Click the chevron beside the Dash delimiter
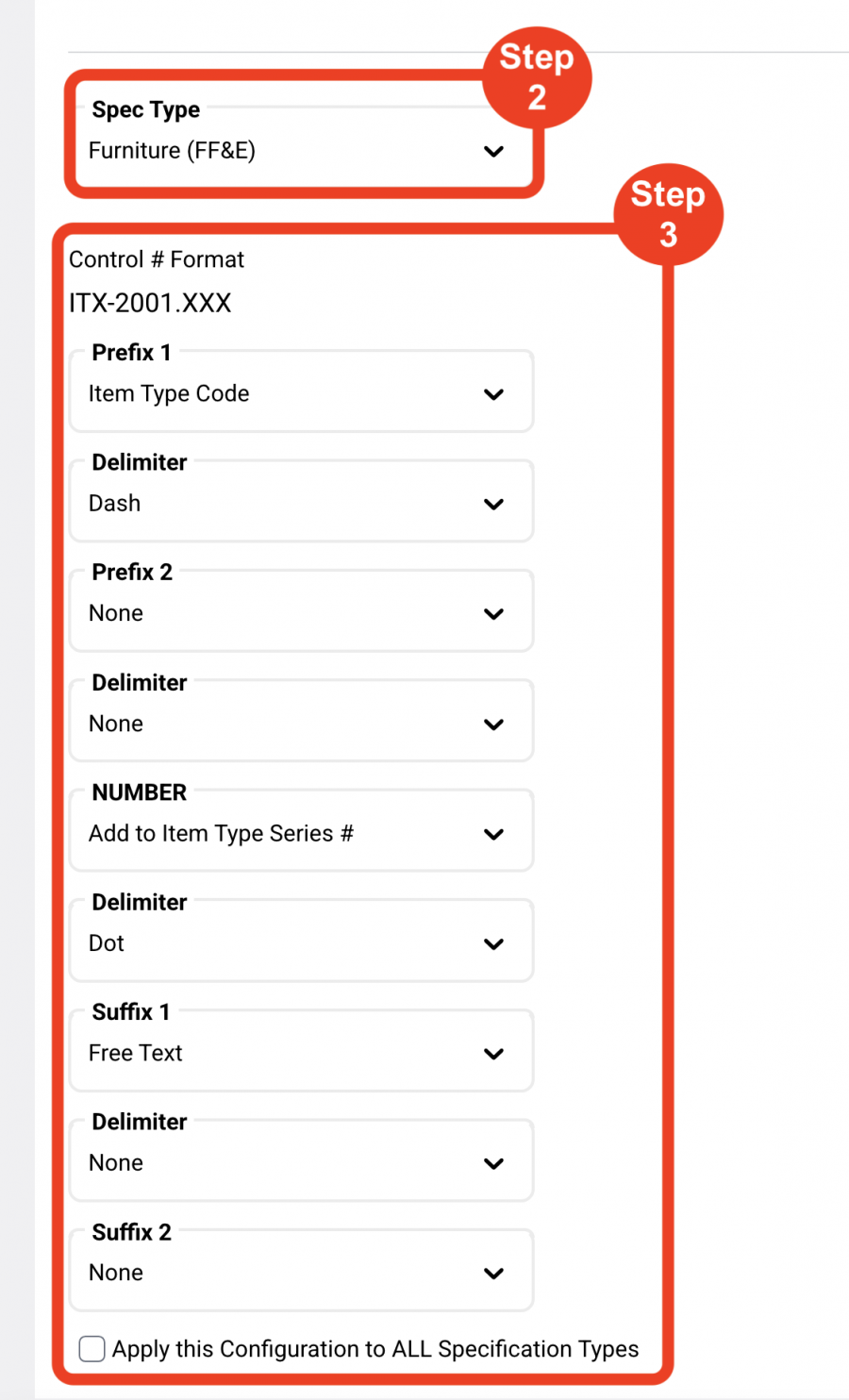Screen dimensions: 849x1400 pos(493,504)
